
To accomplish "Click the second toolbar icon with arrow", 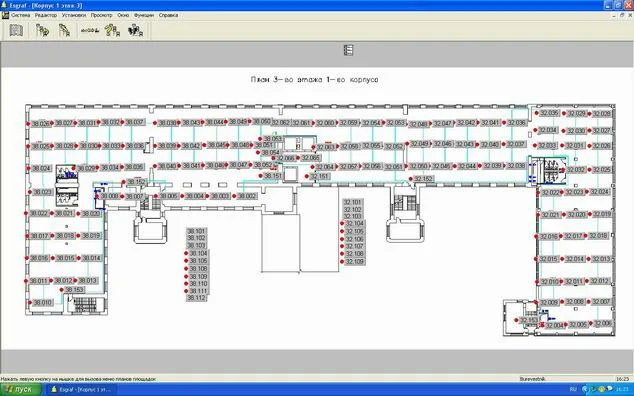I will pos(42,31).
